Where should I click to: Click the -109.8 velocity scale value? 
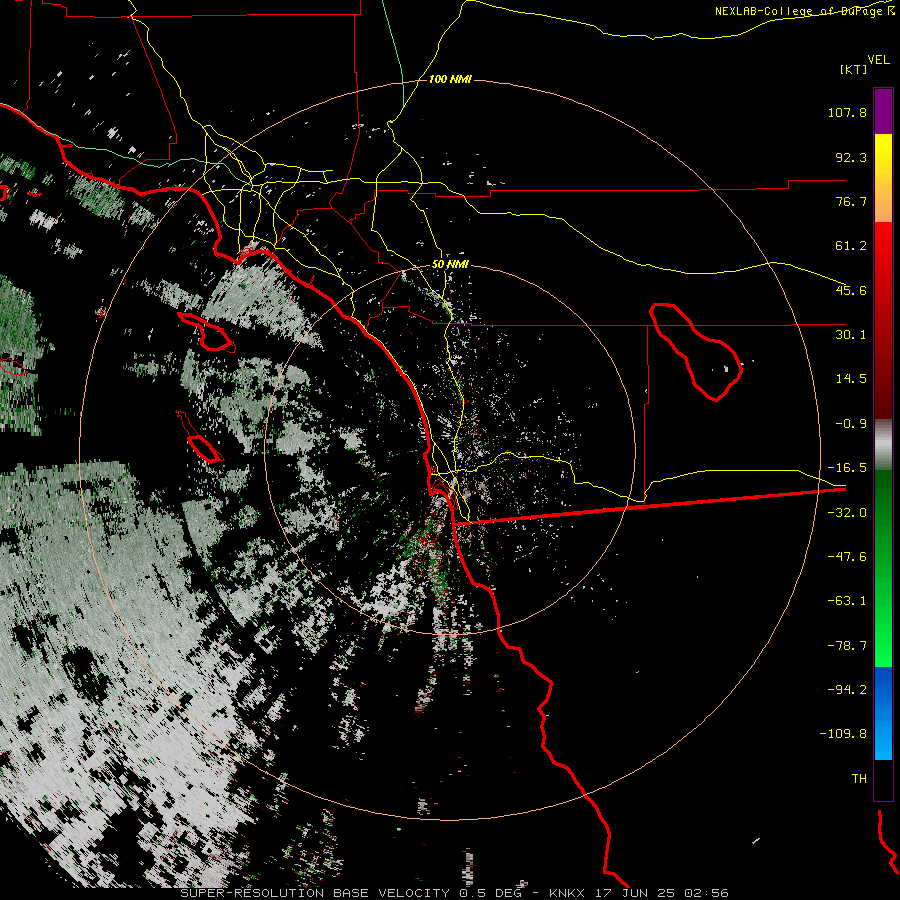point(844,734)
